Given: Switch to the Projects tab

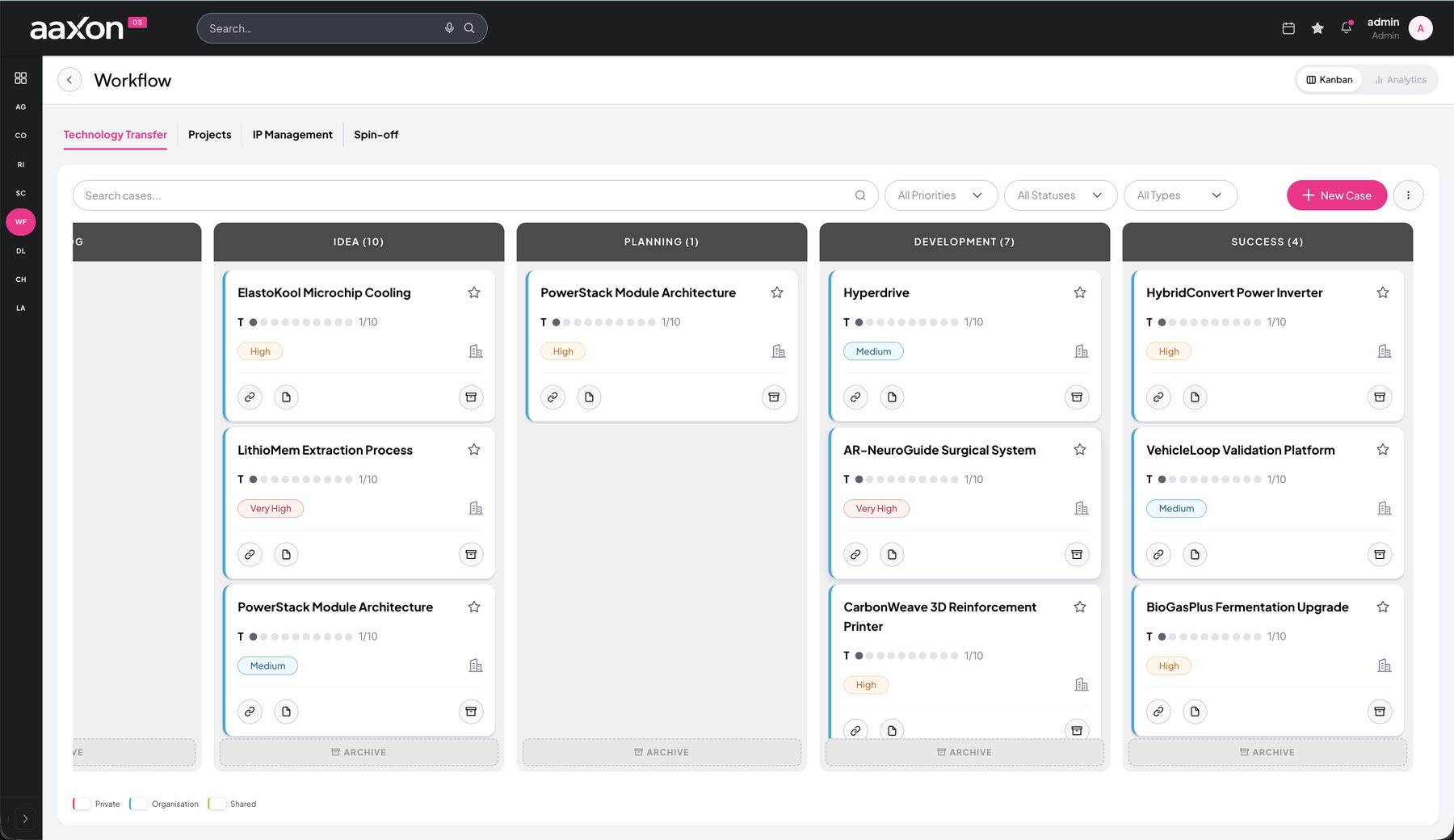Looking at the screenshot, I should point(210,135).
